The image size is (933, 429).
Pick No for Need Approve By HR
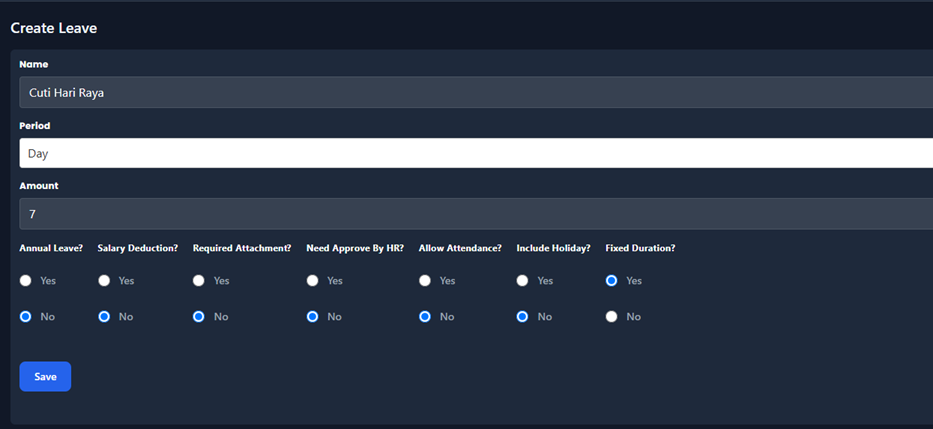point(312,317)
